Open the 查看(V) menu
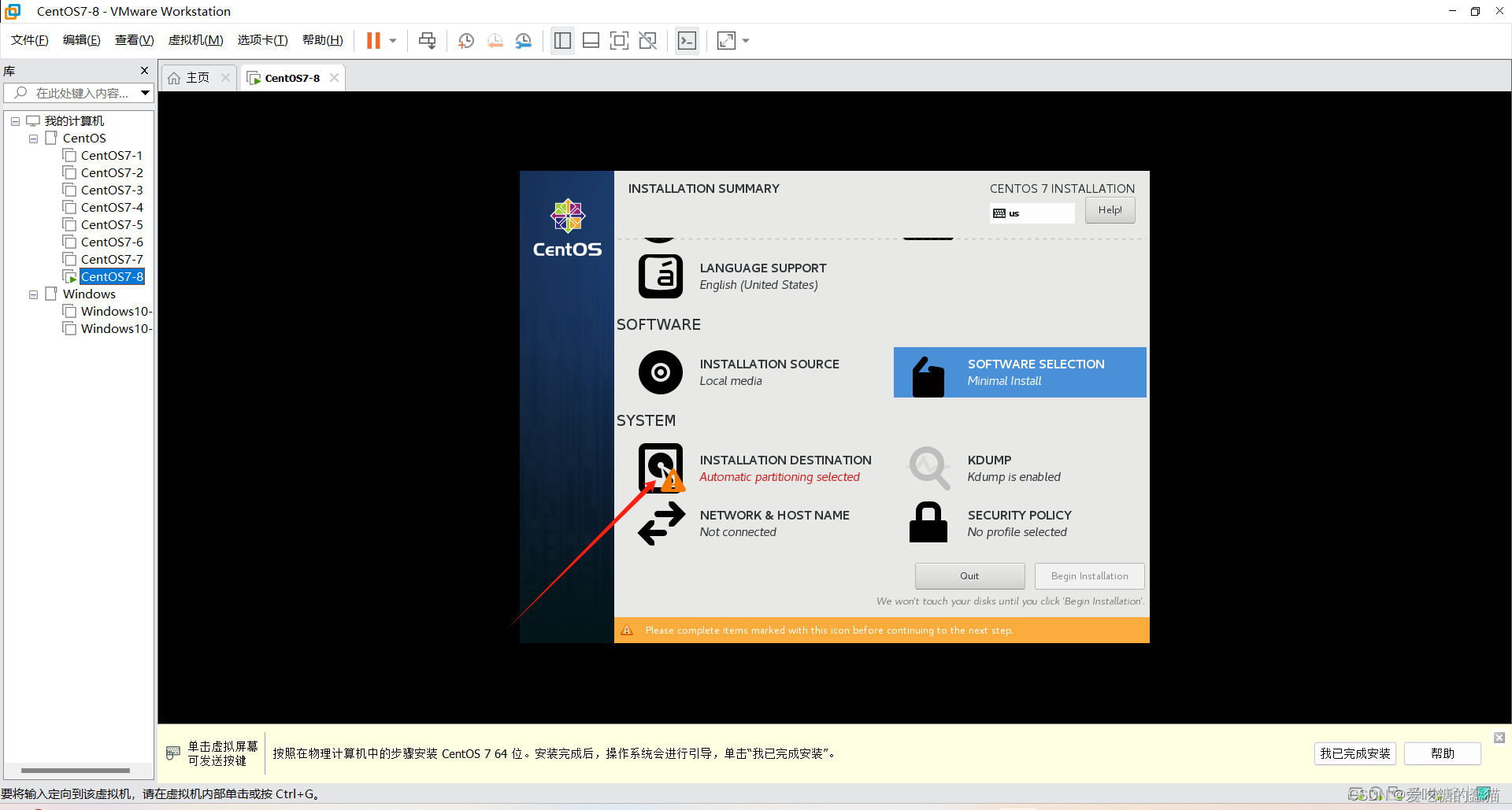This screenshot has width=1512, height=810. [x=135, y=40]
